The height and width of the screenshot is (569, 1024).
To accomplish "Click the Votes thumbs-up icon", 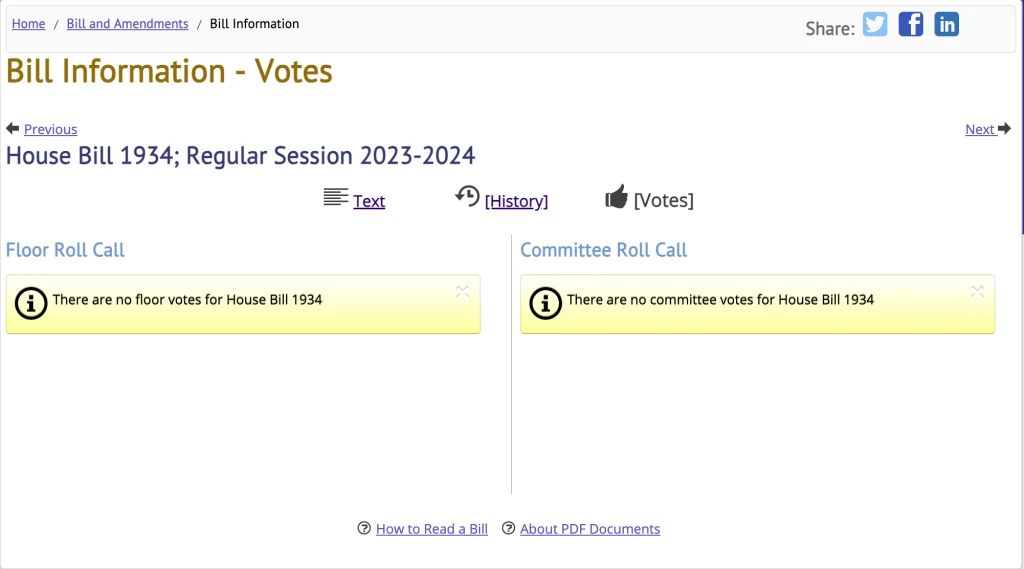I will (616, 197).
